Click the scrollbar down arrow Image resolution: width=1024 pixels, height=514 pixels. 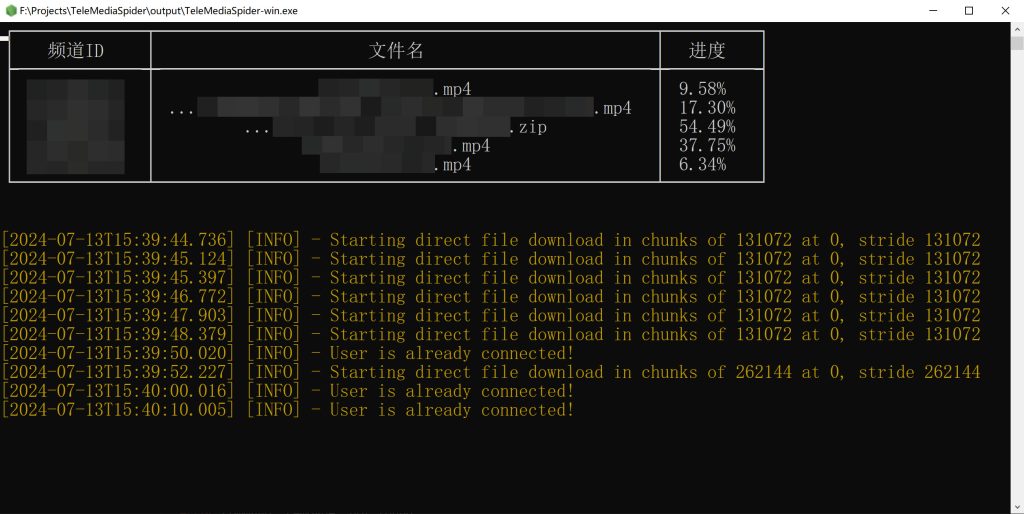click(1016, 506)
